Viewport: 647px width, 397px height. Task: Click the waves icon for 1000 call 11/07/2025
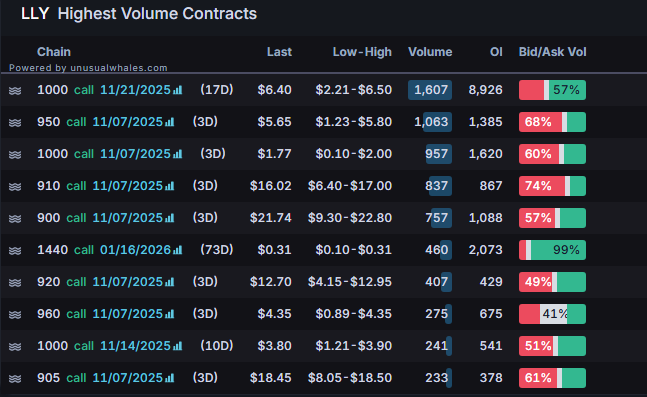pyautogui.click(x=15, y=154)
